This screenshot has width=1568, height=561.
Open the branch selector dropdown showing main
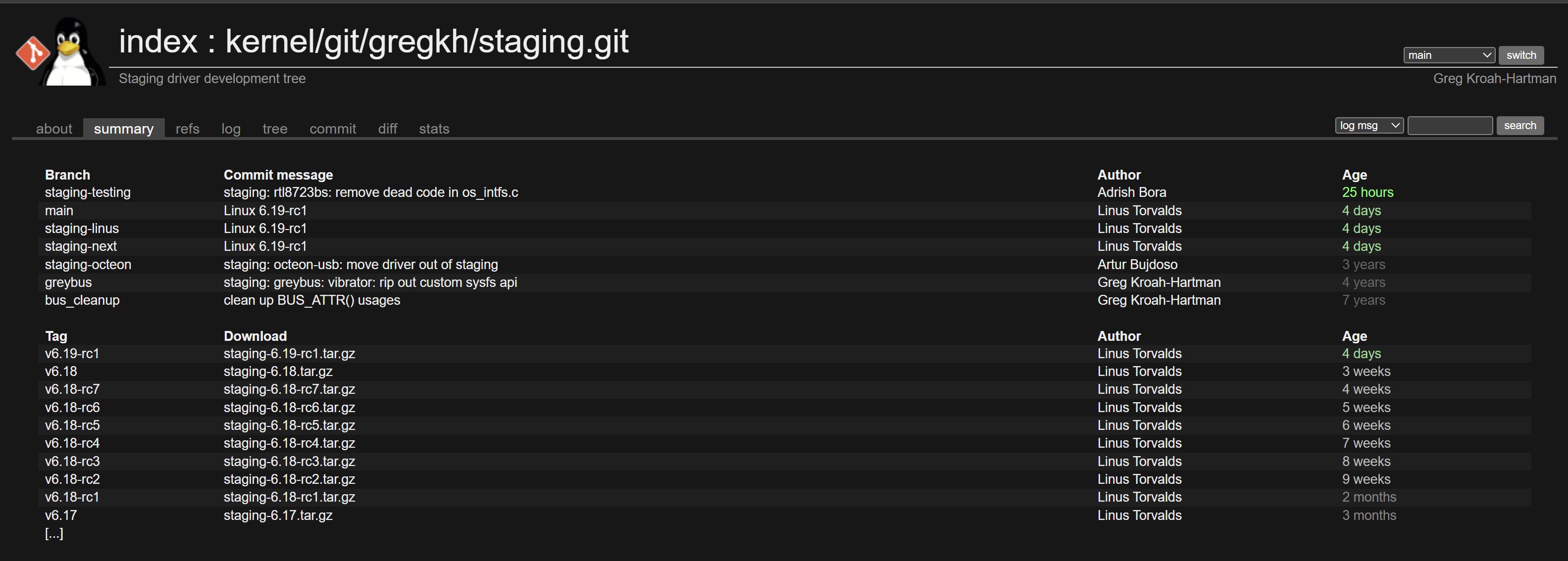click(x=1449, y=55)
